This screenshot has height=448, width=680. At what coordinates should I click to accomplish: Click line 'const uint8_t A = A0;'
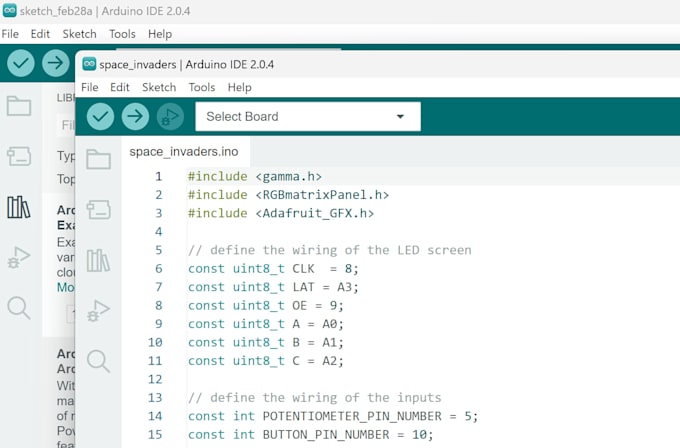pos(266,324)
